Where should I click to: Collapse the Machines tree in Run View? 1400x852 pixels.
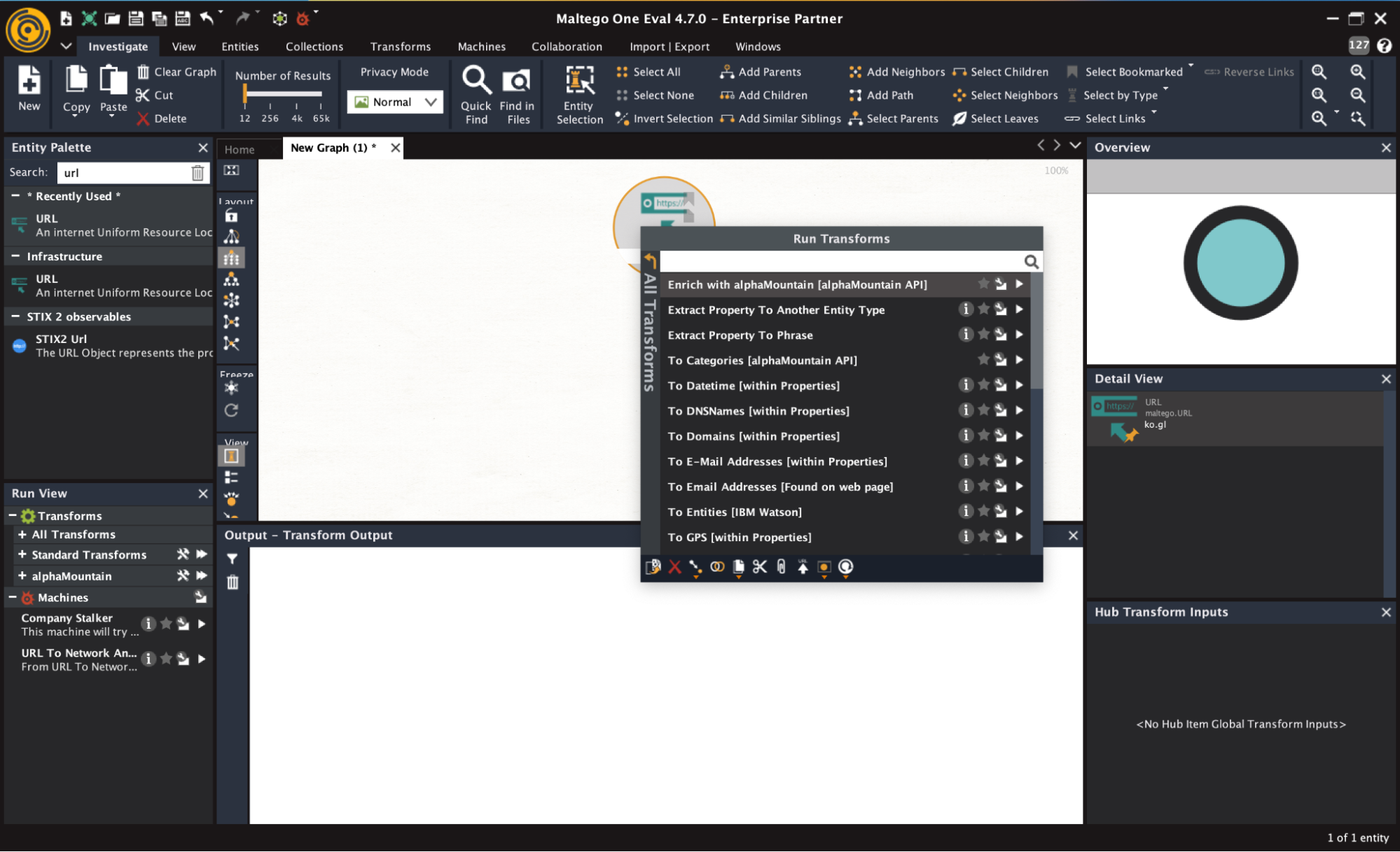click(12, 597)
